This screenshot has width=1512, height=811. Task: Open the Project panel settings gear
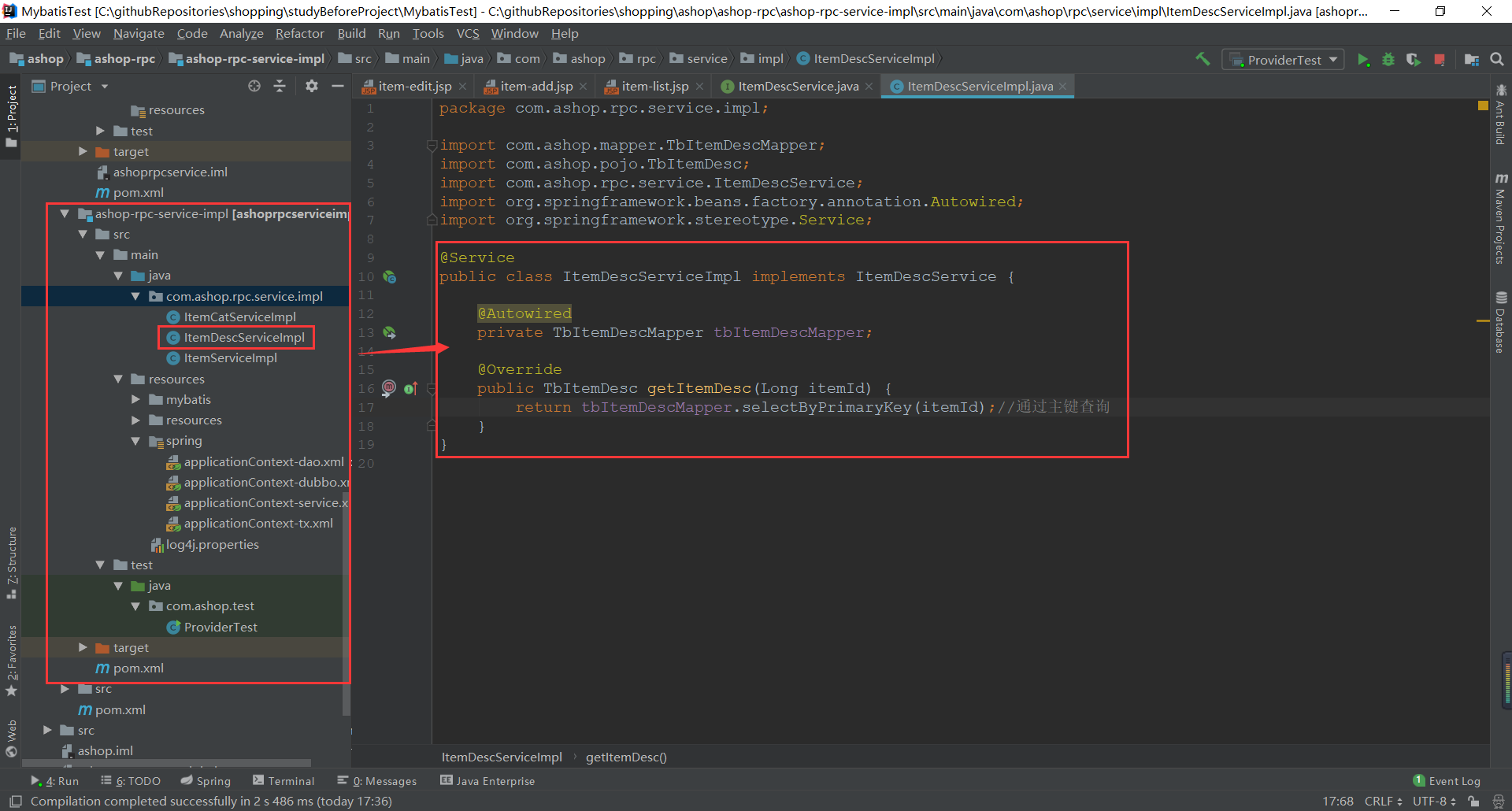tap(312, 86)
